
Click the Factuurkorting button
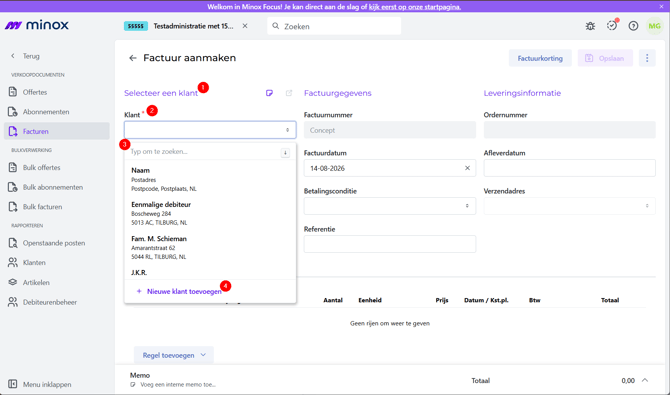(x=540, y=58)
